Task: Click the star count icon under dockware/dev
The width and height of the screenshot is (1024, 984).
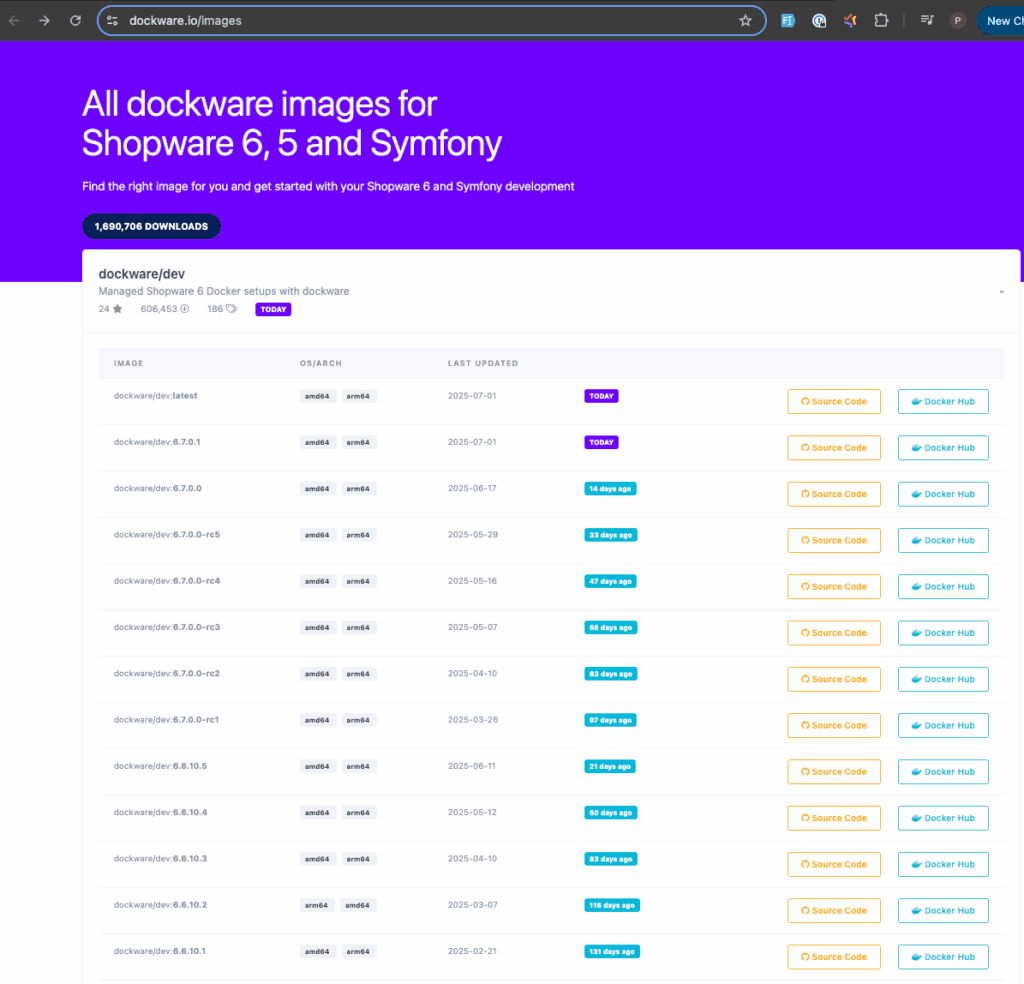Action: 117,309
